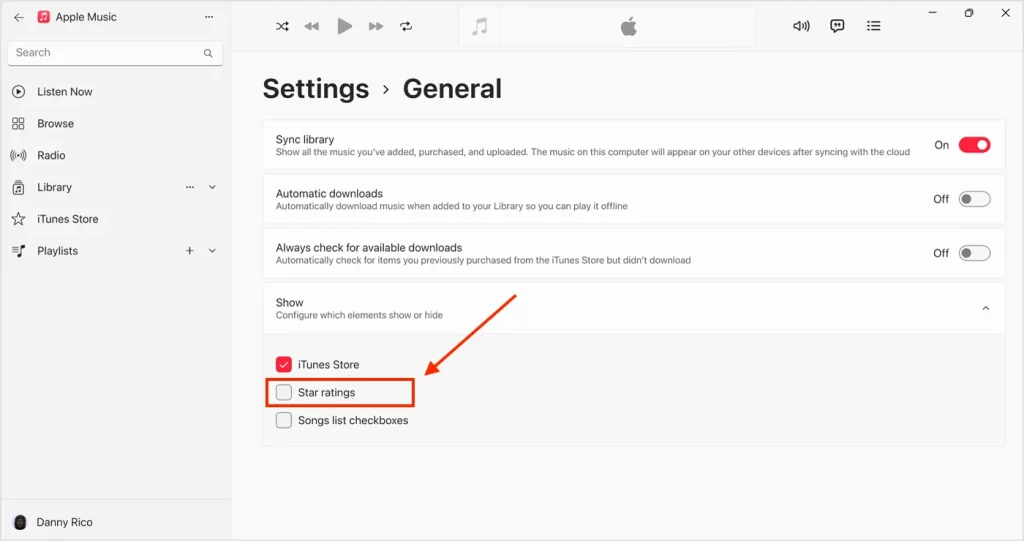Image resolution: width=1024 pixels, height=541 pixels.
Task: Click the music note artwork placeholder
Action: click(479, 26)
